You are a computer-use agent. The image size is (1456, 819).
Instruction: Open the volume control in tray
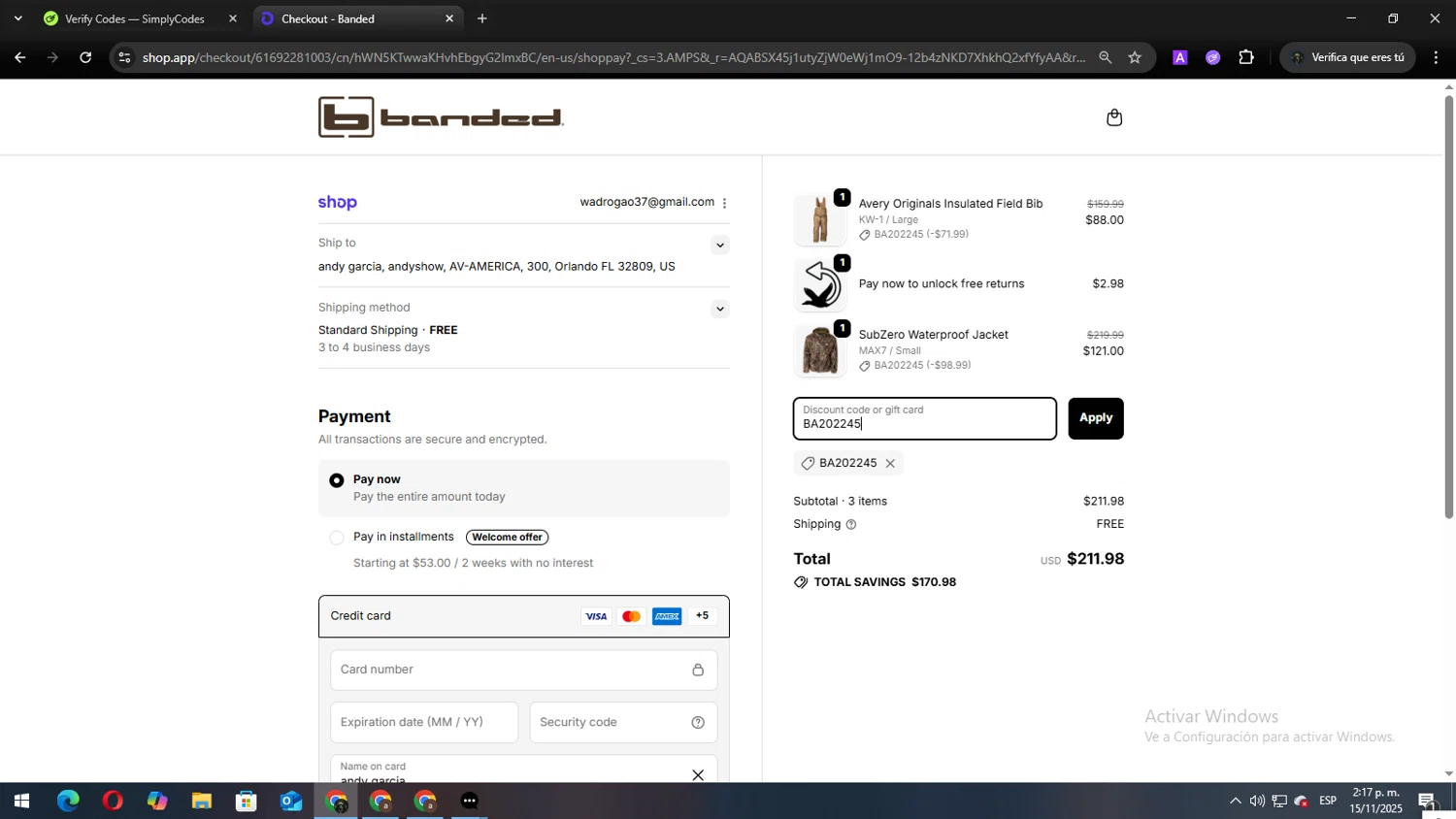pyautogui.click(x=1257, y=802)
